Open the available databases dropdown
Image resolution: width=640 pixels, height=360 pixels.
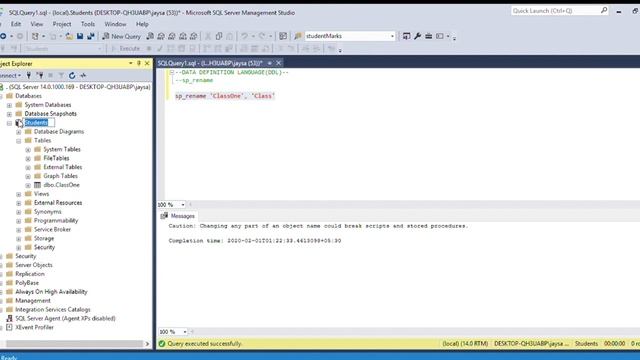coord(100,49)
